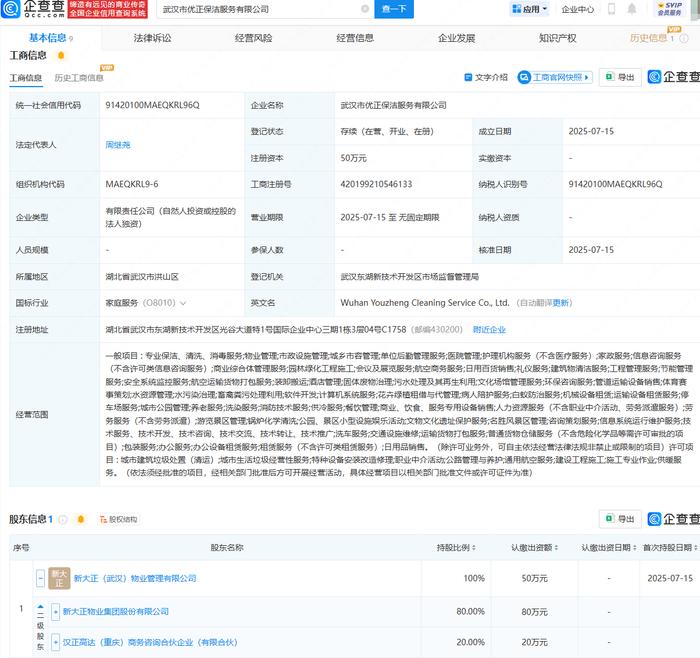This screenshot has height=658, width=700.
Task: Open 新大正物业集团股份有限公司 link
Action: (x=116, y=612)
